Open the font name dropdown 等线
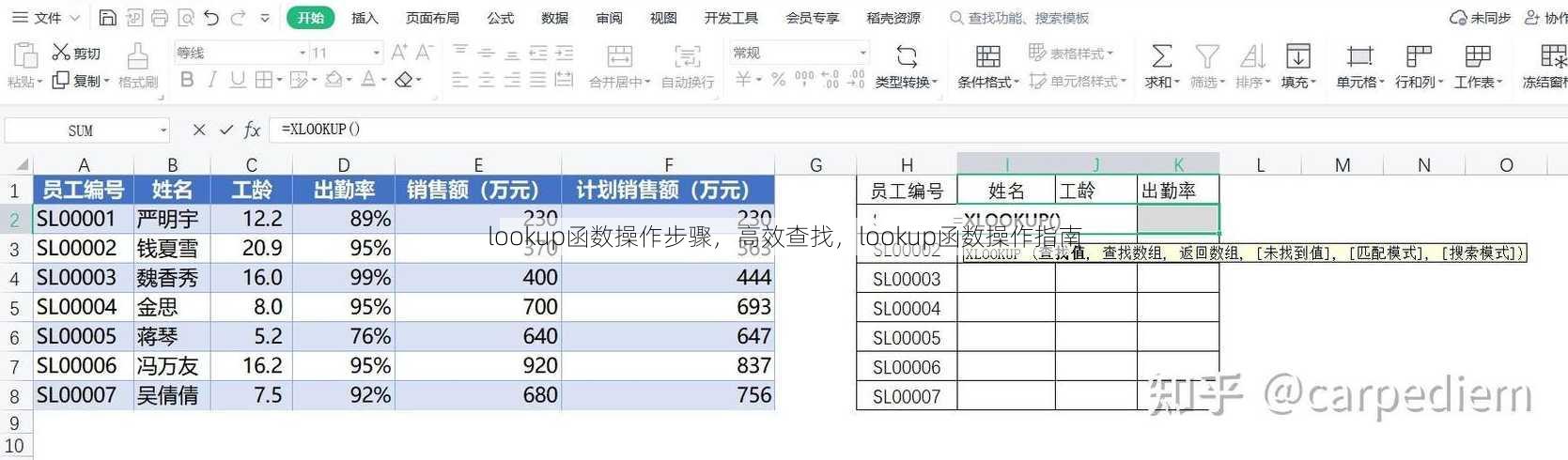This screenshot has width=1568, height=460. tap(303, 53)
